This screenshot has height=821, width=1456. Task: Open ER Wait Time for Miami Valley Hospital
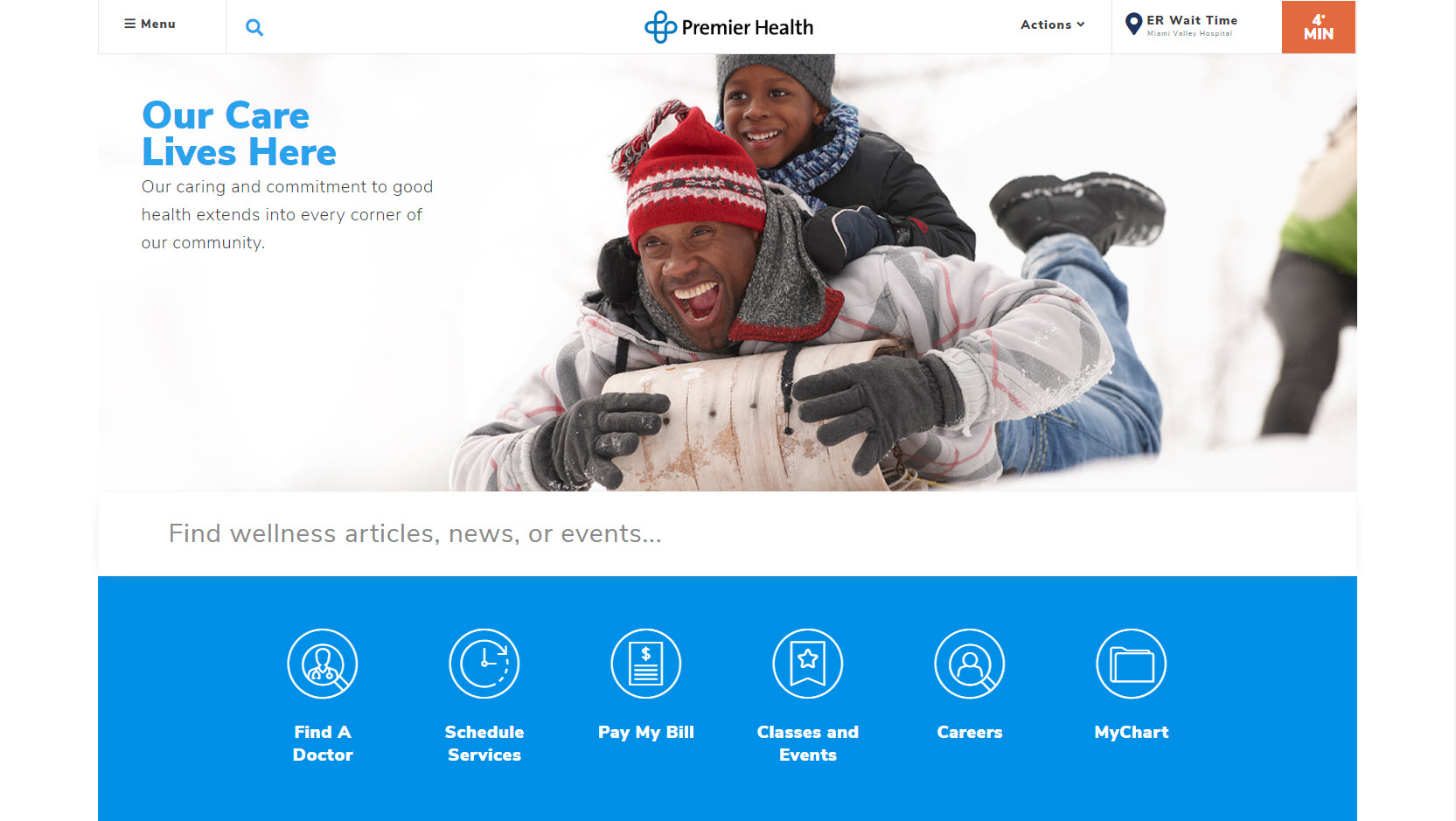pos(1192,25)
